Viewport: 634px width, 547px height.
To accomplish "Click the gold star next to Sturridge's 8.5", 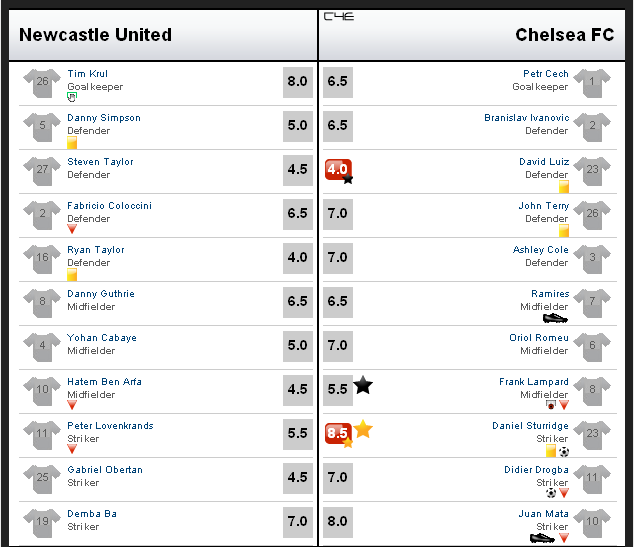I will click(363, 429).
